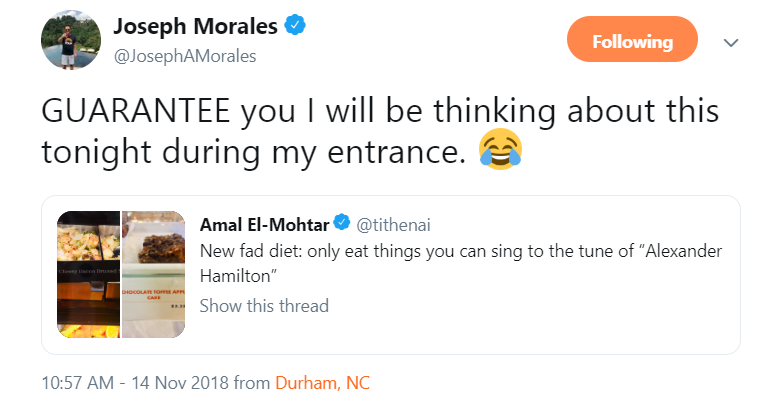Click the Amal El-Mohtar author name
Screen dimensions: 780x402
pos(265,222)
